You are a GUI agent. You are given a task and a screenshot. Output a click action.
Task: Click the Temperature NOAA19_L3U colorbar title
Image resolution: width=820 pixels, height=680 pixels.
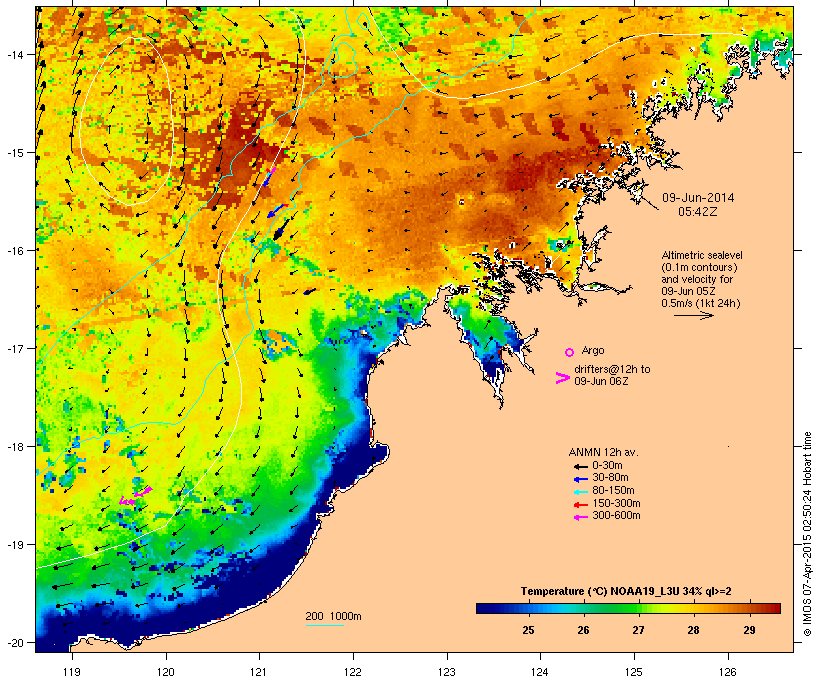(626, 592)
